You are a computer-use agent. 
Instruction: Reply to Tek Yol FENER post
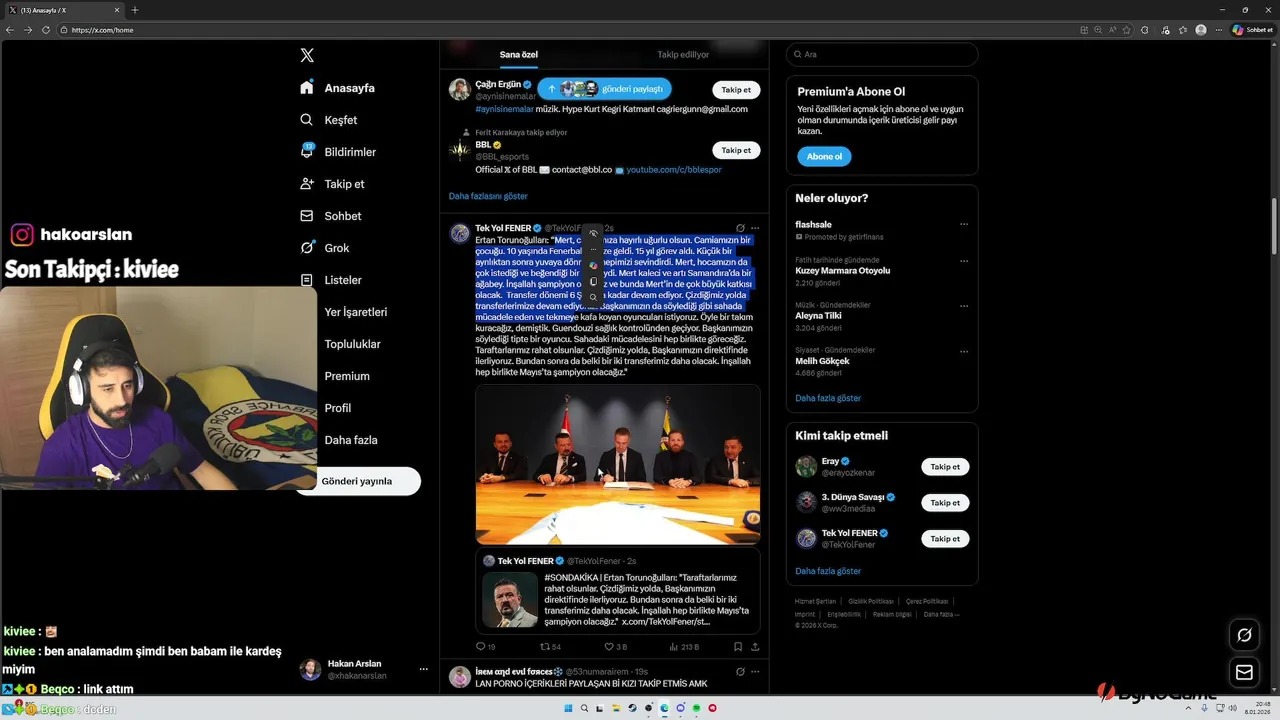(x=485, y=647)
